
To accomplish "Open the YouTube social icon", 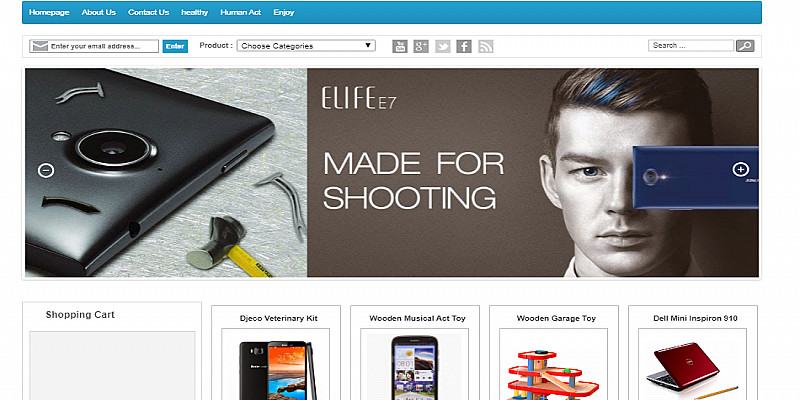I will click(399, 46).
